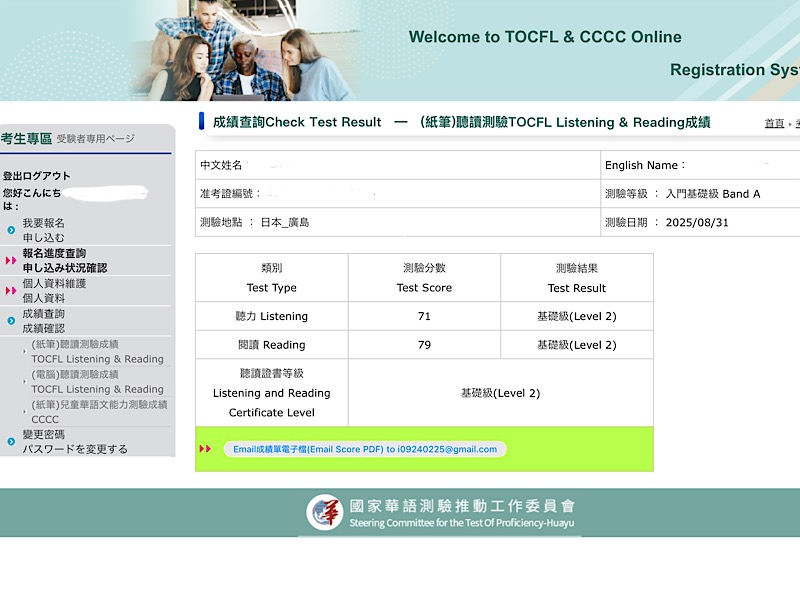
Task: Click red arrow icon beside 報名進度查詢
Action: coord(11,261)
